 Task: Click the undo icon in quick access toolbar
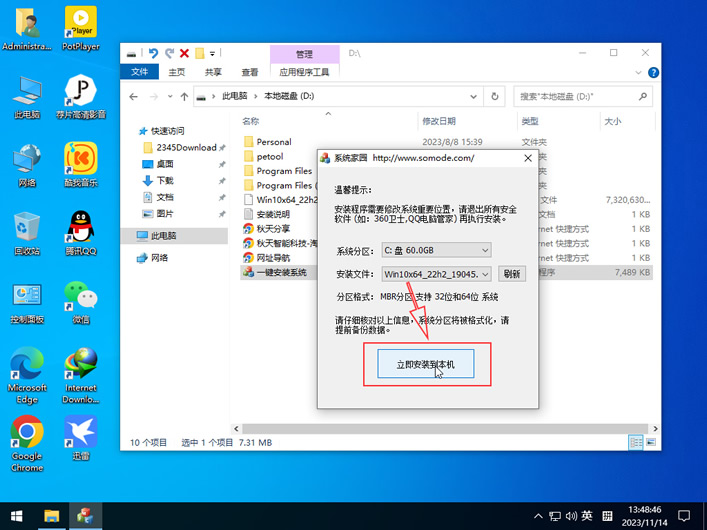click(x=153, y=53)
